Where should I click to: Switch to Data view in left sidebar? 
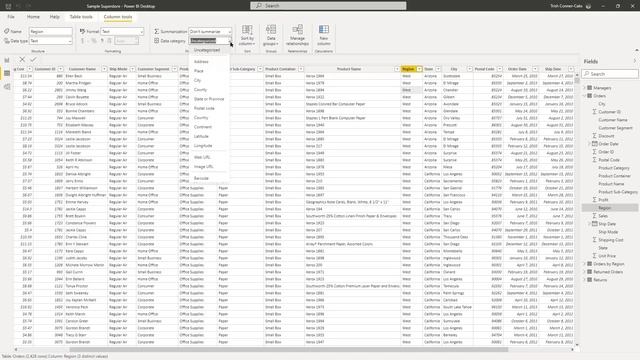[7, 73]
